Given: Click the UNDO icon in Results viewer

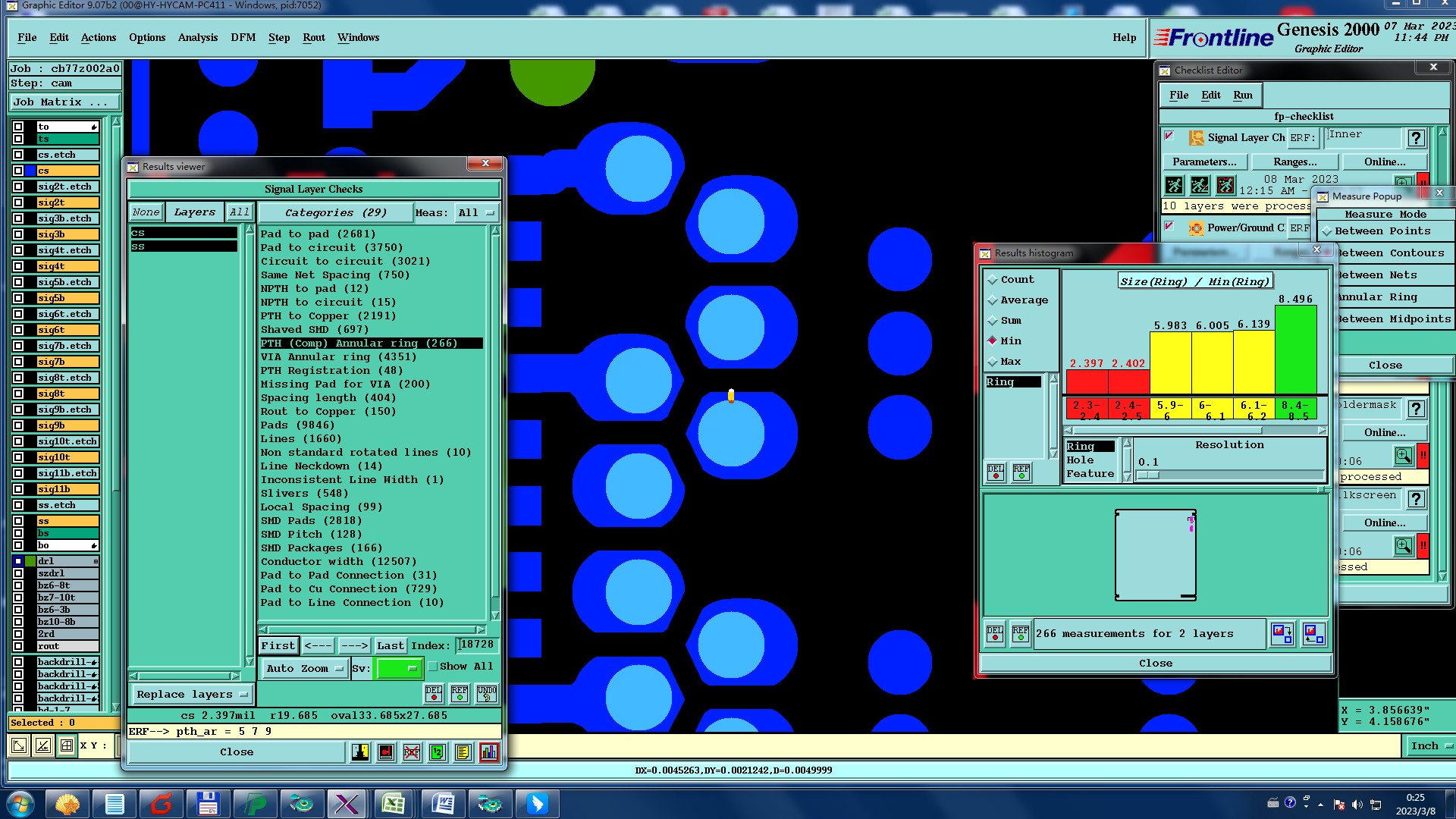Looking at the screenshot, I should 487,694.
